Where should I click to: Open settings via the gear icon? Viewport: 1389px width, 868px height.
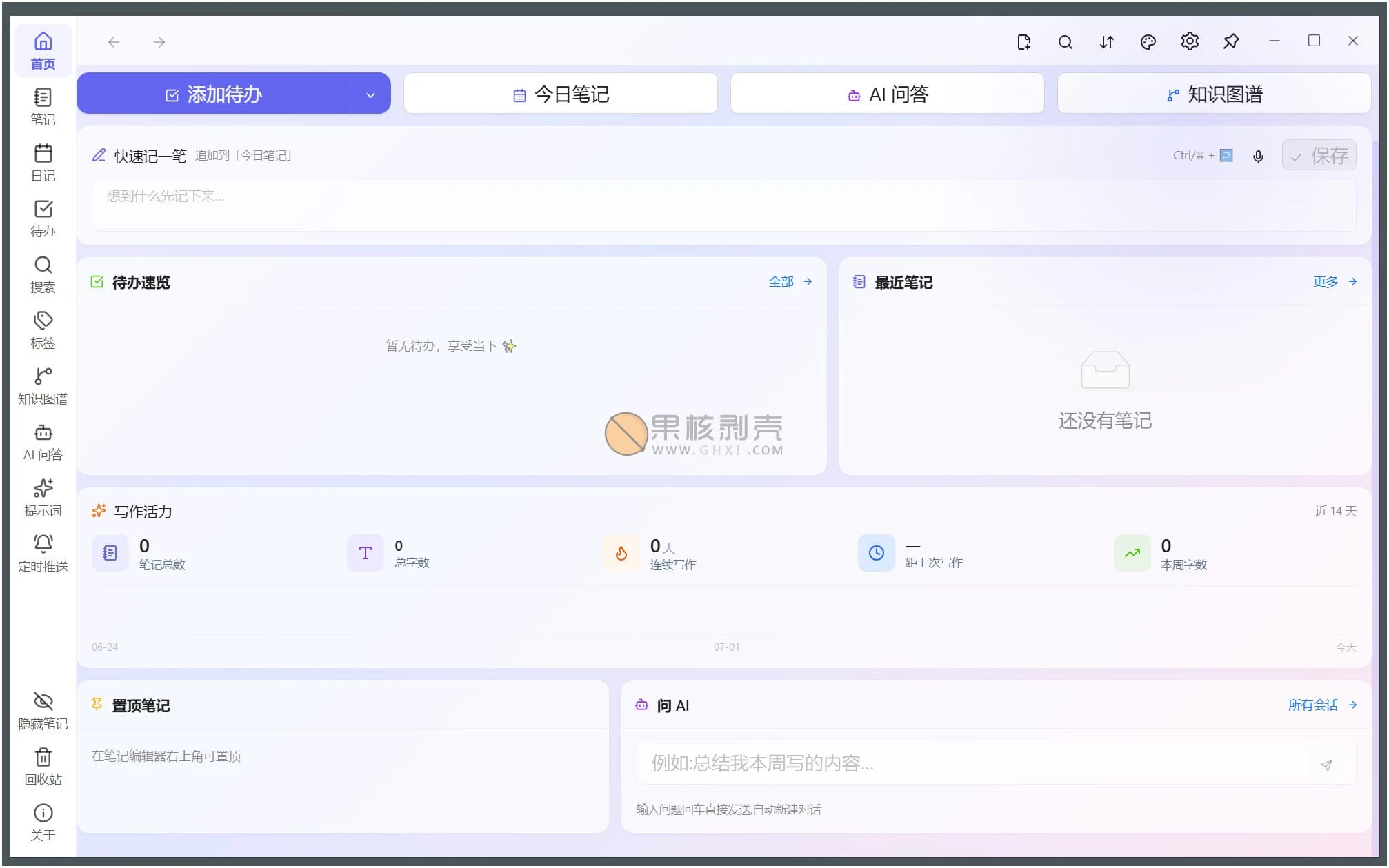[1190, 42]
